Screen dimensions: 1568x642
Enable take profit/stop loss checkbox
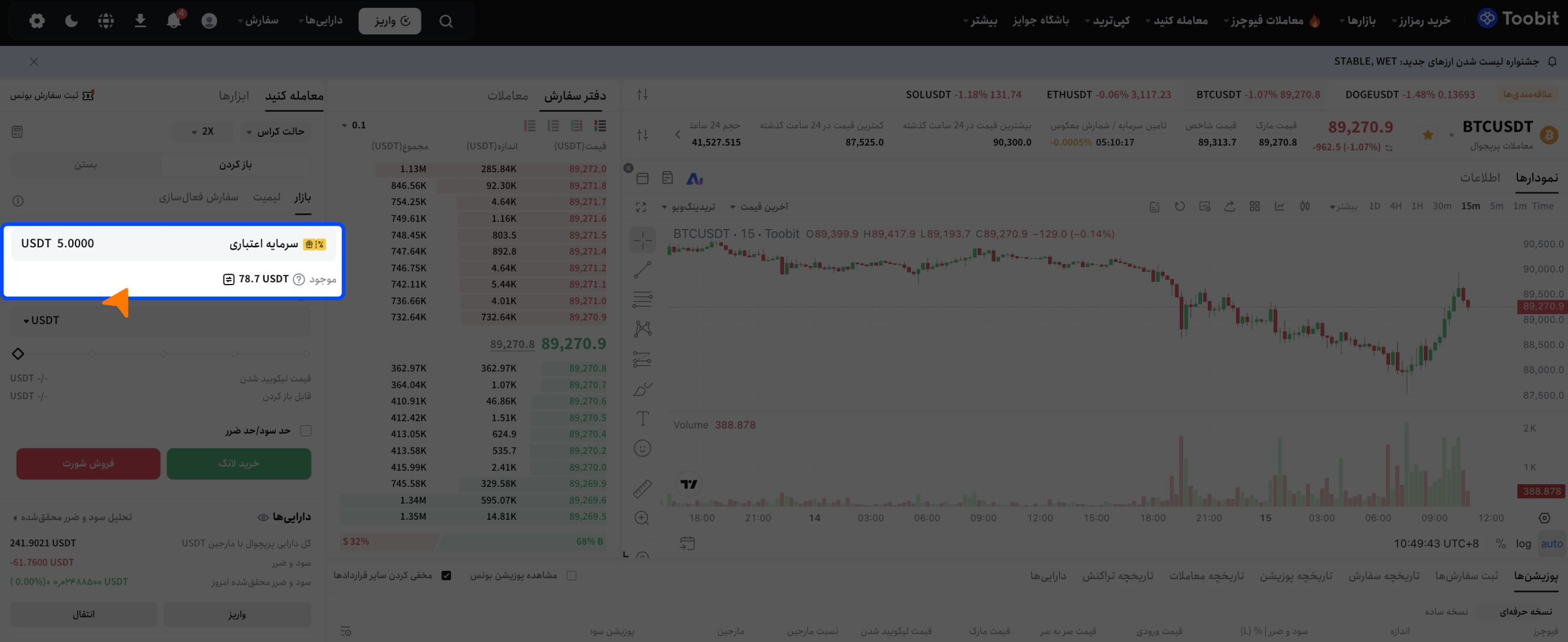click(x=306, y=431)
